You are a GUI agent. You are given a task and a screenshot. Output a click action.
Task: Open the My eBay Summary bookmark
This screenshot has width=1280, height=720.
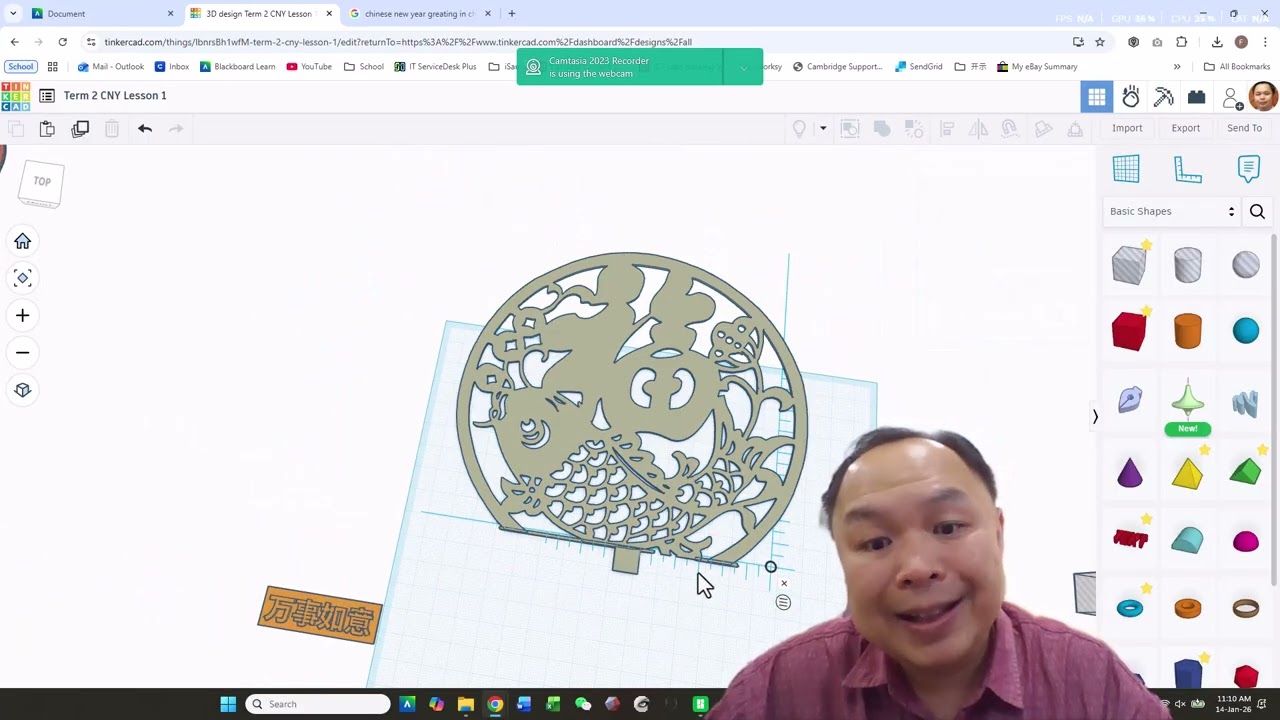1037,67
